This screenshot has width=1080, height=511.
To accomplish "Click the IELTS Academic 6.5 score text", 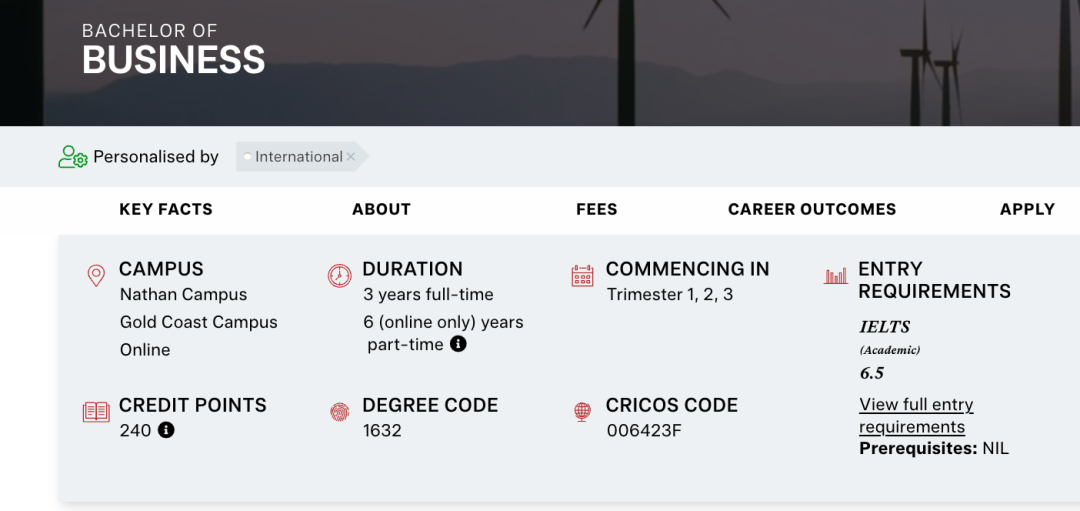I will 889,350.
